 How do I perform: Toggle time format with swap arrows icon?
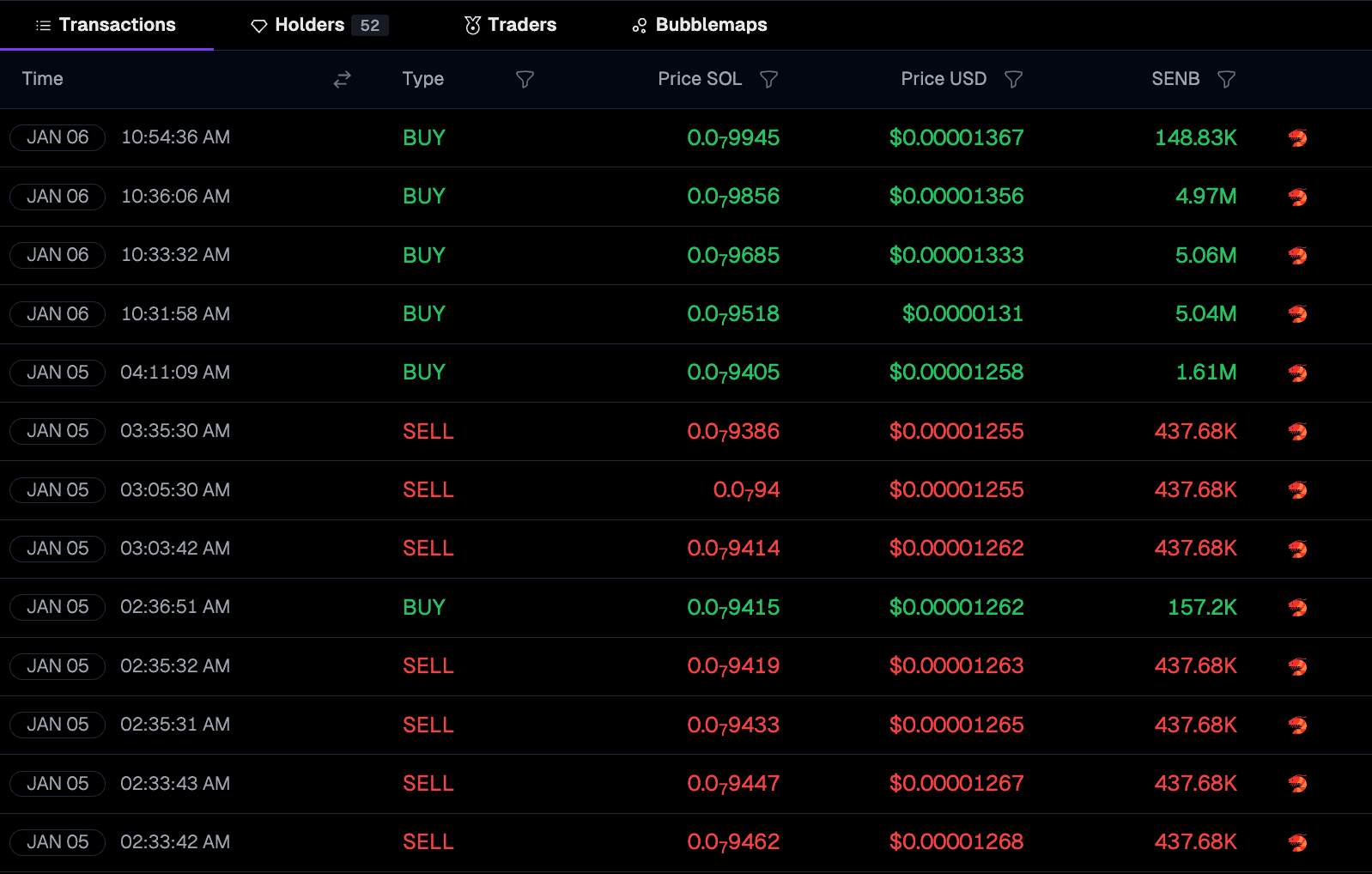(342, 79)
